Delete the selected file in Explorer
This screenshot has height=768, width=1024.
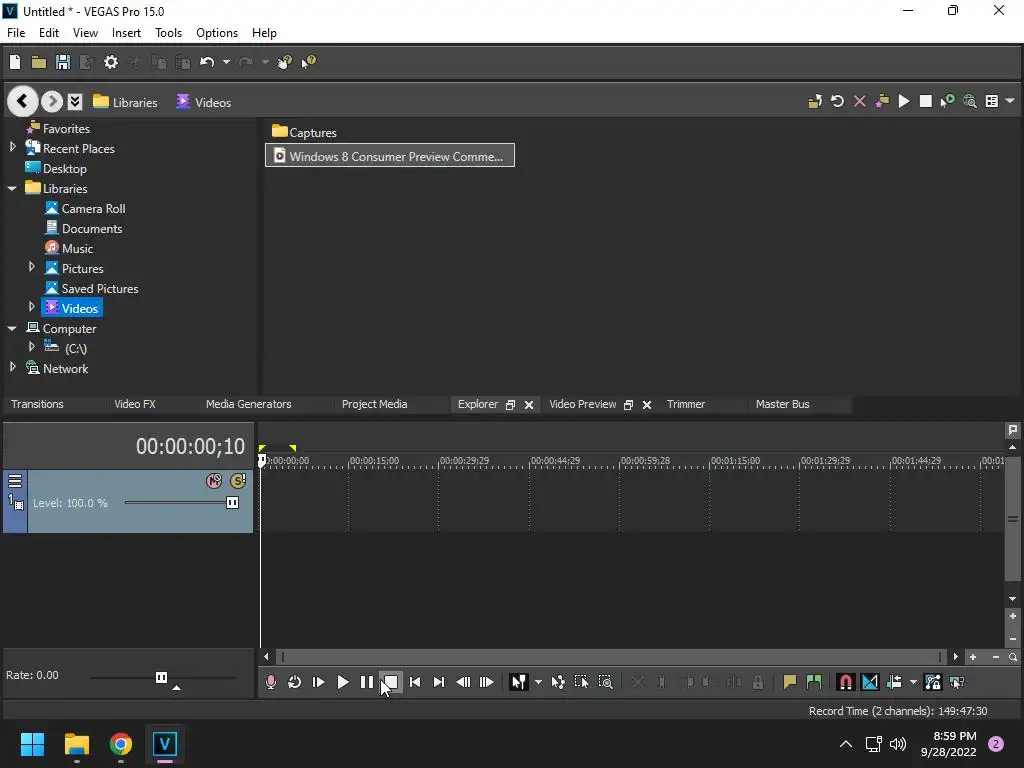[859, 101]
